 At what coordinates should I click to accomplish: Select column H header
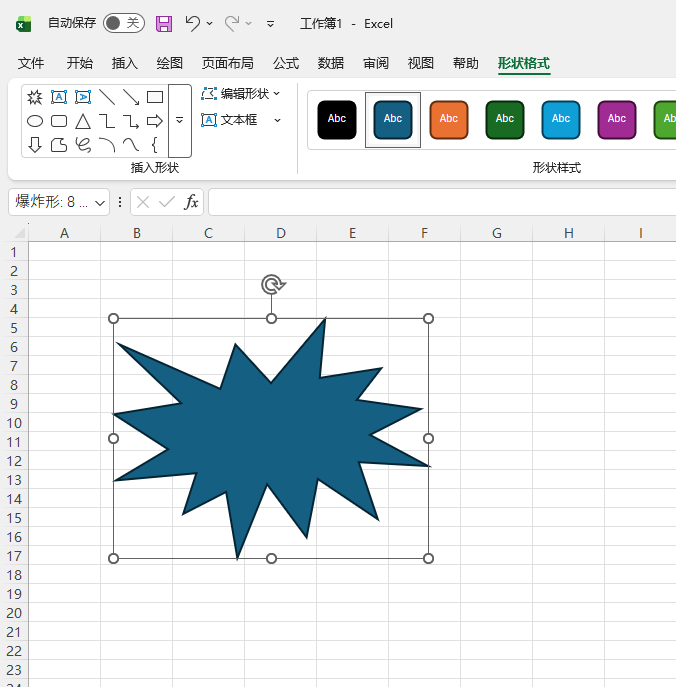click(x=569, y=233)
